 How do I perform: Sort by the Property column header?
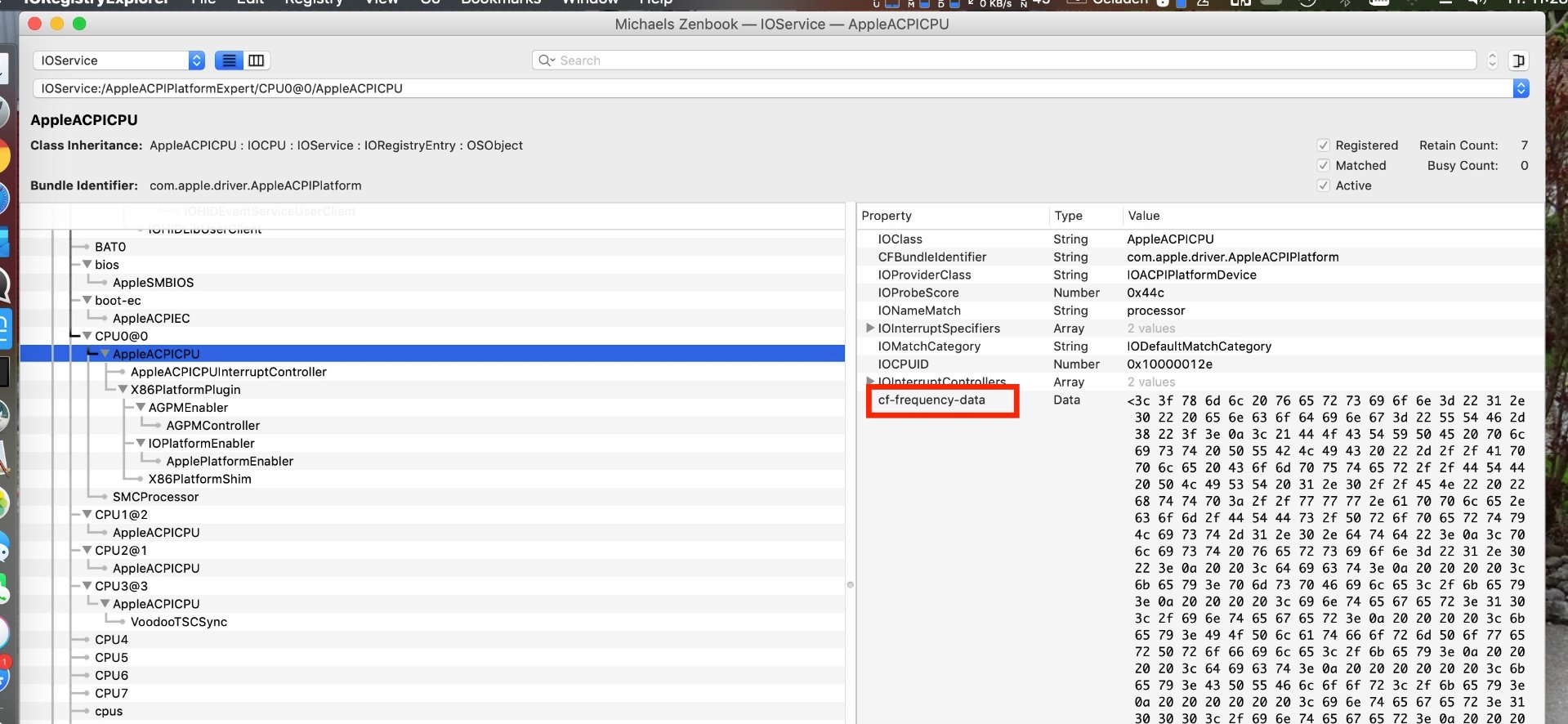952,216
